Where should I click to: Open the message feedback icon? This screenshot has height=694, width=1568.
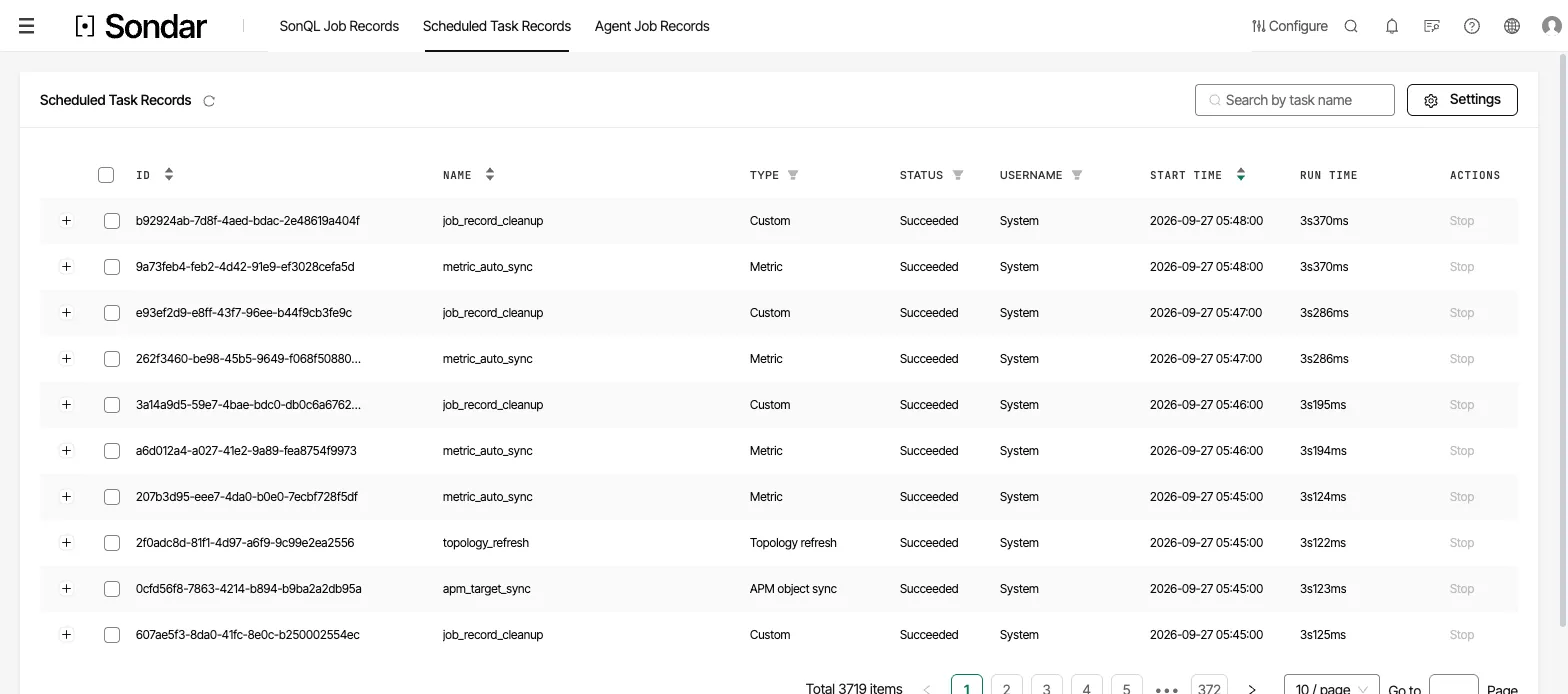pos(1431,26)
